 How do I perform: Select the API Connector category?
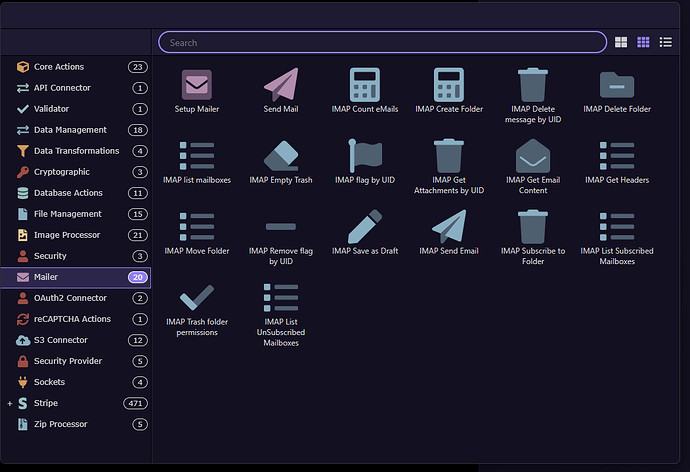pos(76,88)
